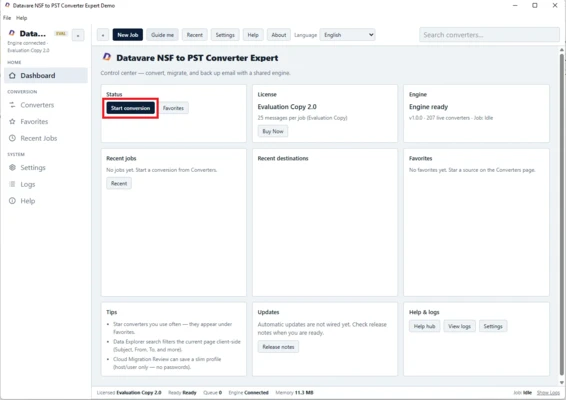
Task: Open the Help menu in menu bar
Action: pyautogui.click(x=21, y=18)
